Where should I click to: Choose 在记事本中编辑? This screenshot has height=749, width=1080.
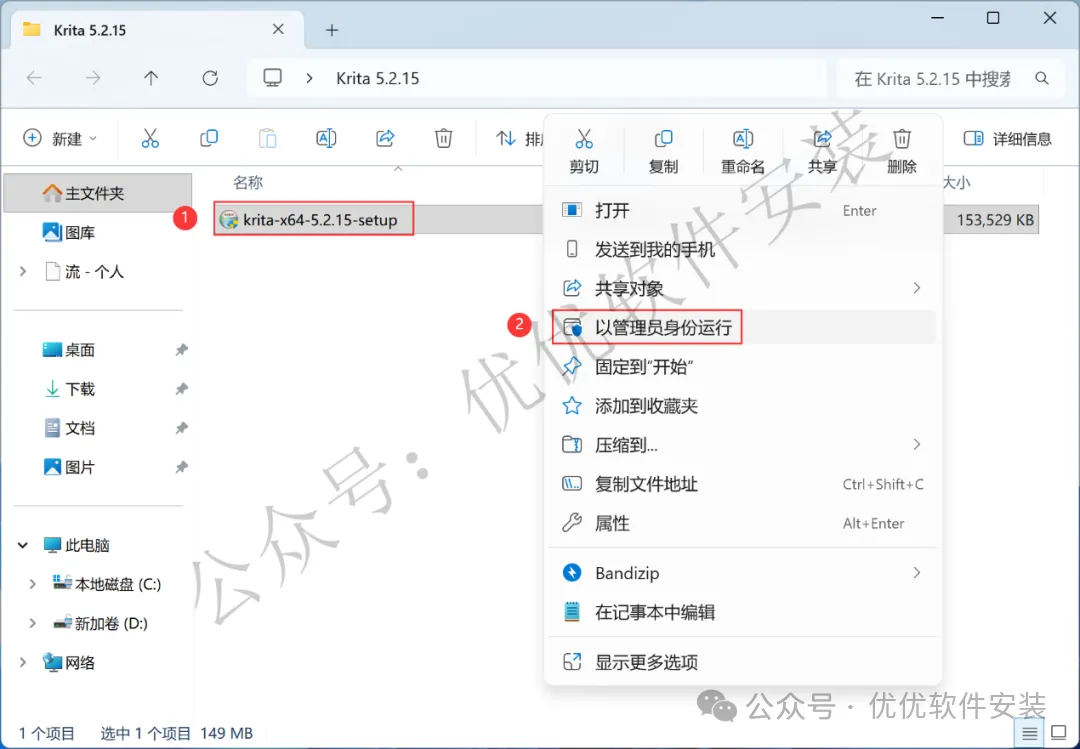[x=743, y=612]
